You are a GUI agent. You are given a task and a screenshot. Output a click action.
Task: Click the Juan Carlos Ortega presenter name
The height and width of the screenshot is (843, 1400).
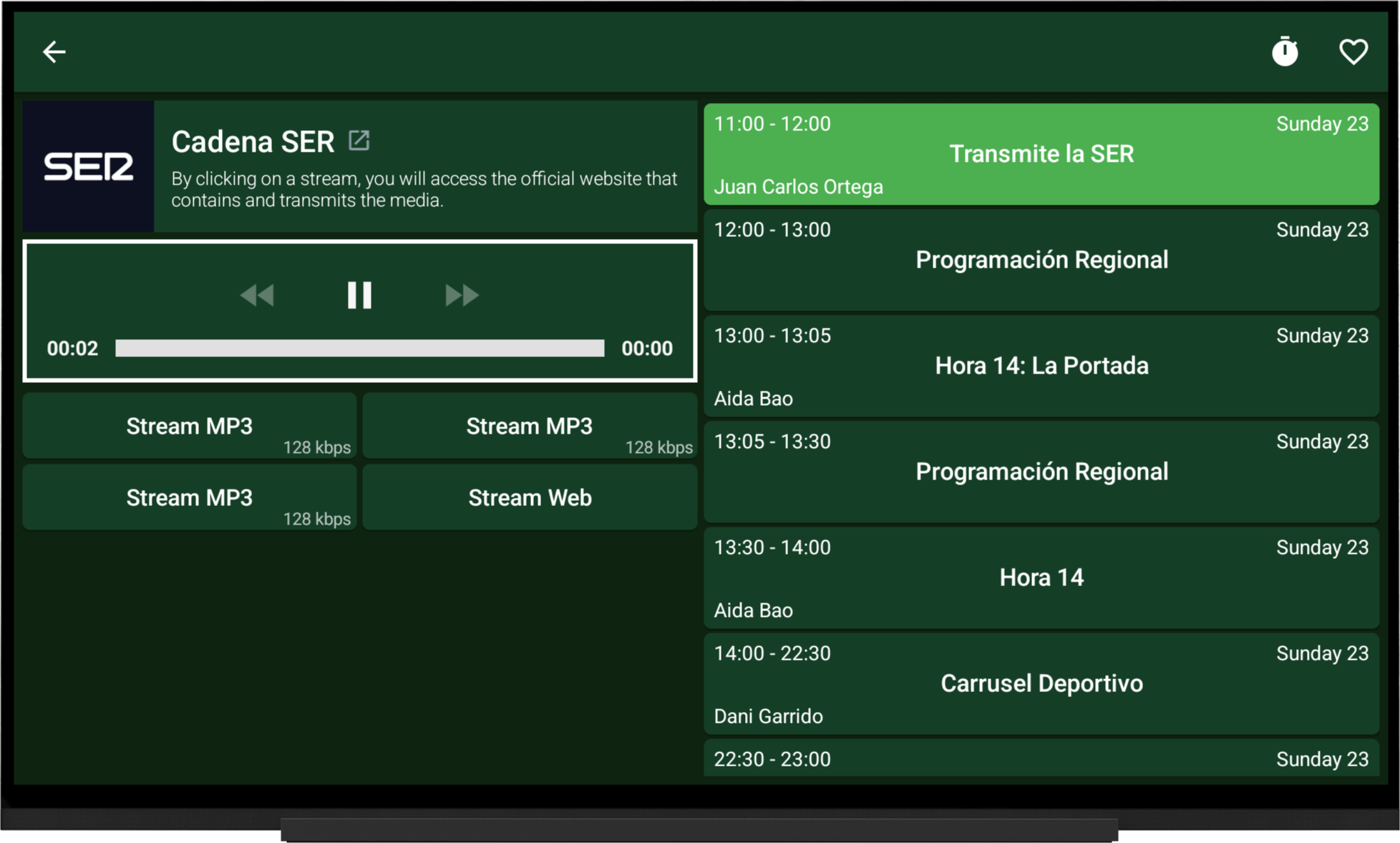pos(798,187)
